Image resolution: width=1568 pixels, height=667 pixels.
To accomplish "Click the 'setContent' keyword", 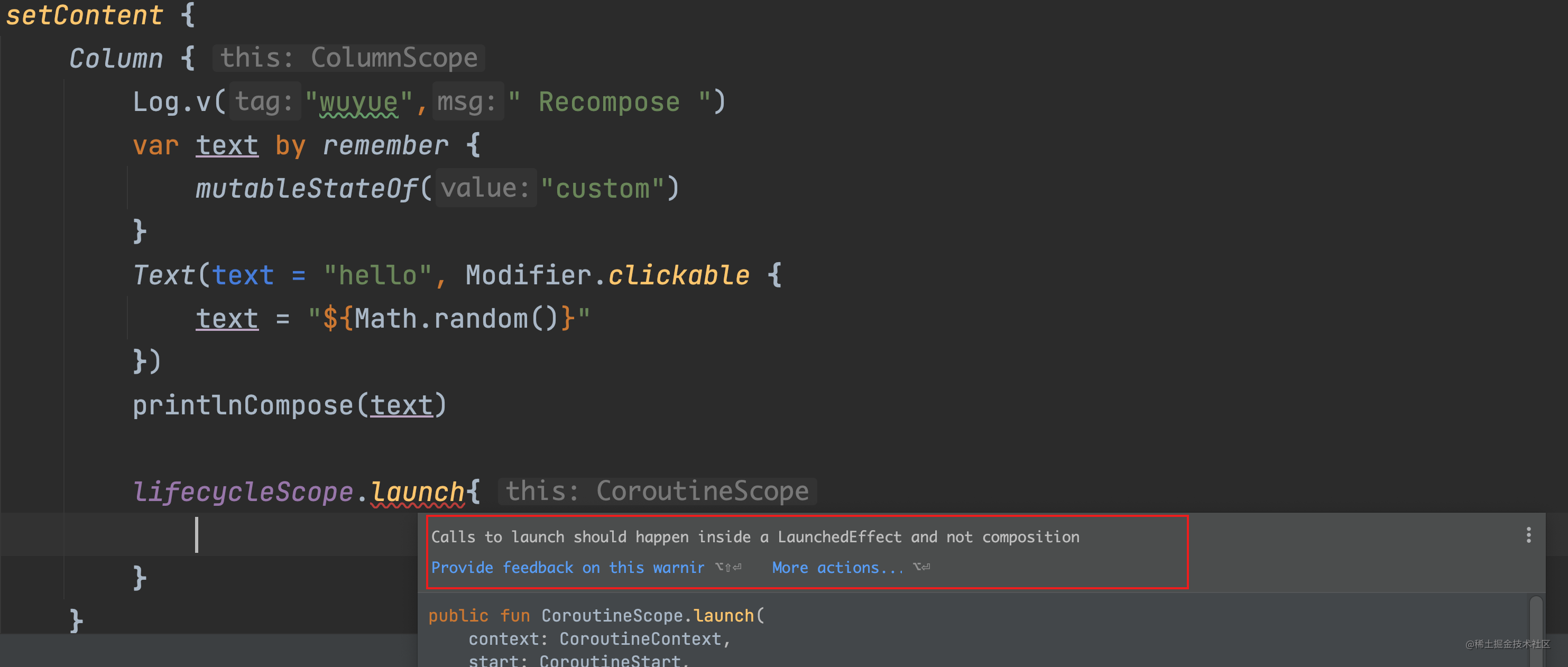I will click(x=84, y=15).
